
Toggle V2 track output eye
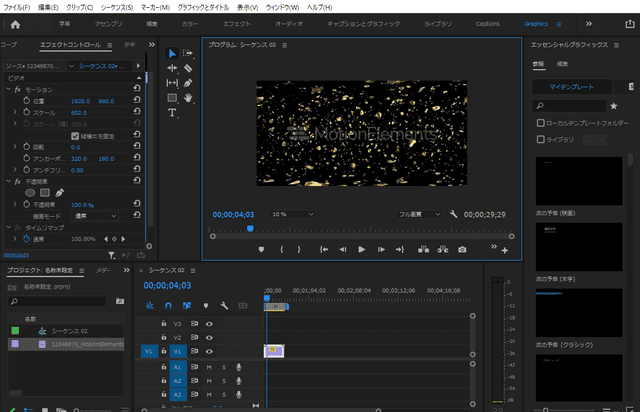209,338
